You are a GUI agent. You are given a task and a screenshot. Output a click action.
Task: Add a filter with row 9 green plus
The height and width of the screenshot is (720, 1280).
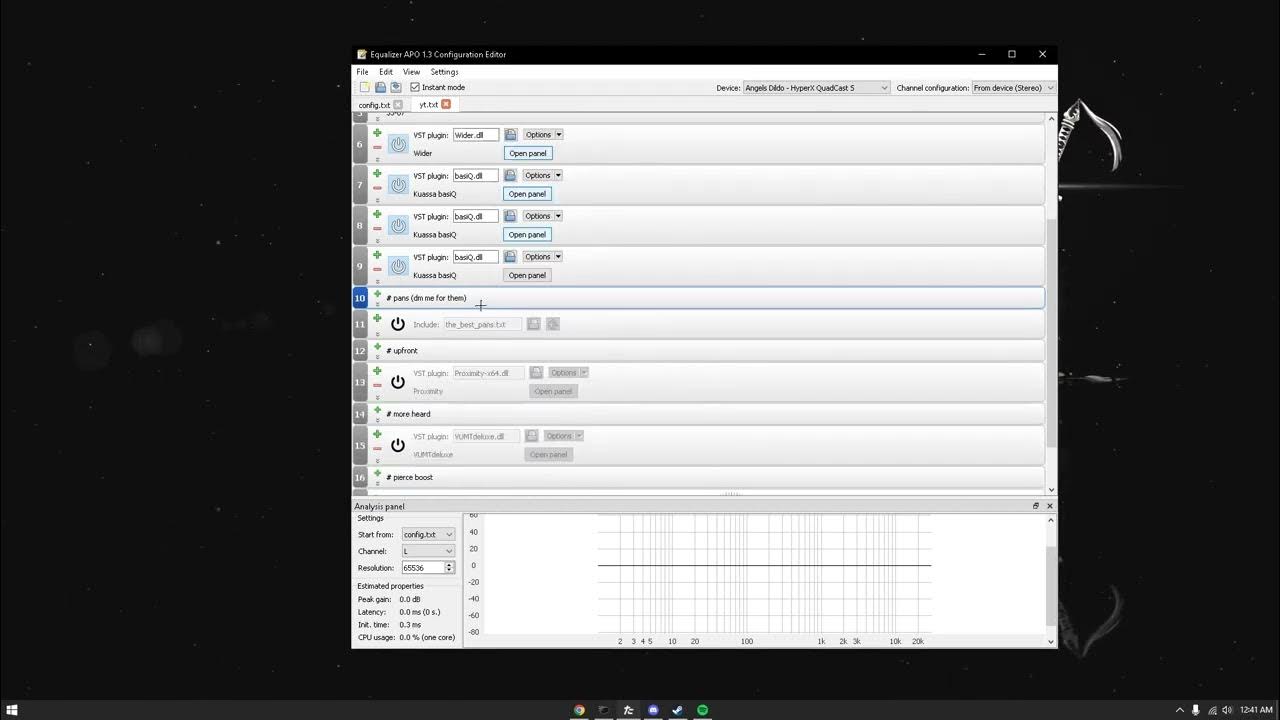(377, 255)
